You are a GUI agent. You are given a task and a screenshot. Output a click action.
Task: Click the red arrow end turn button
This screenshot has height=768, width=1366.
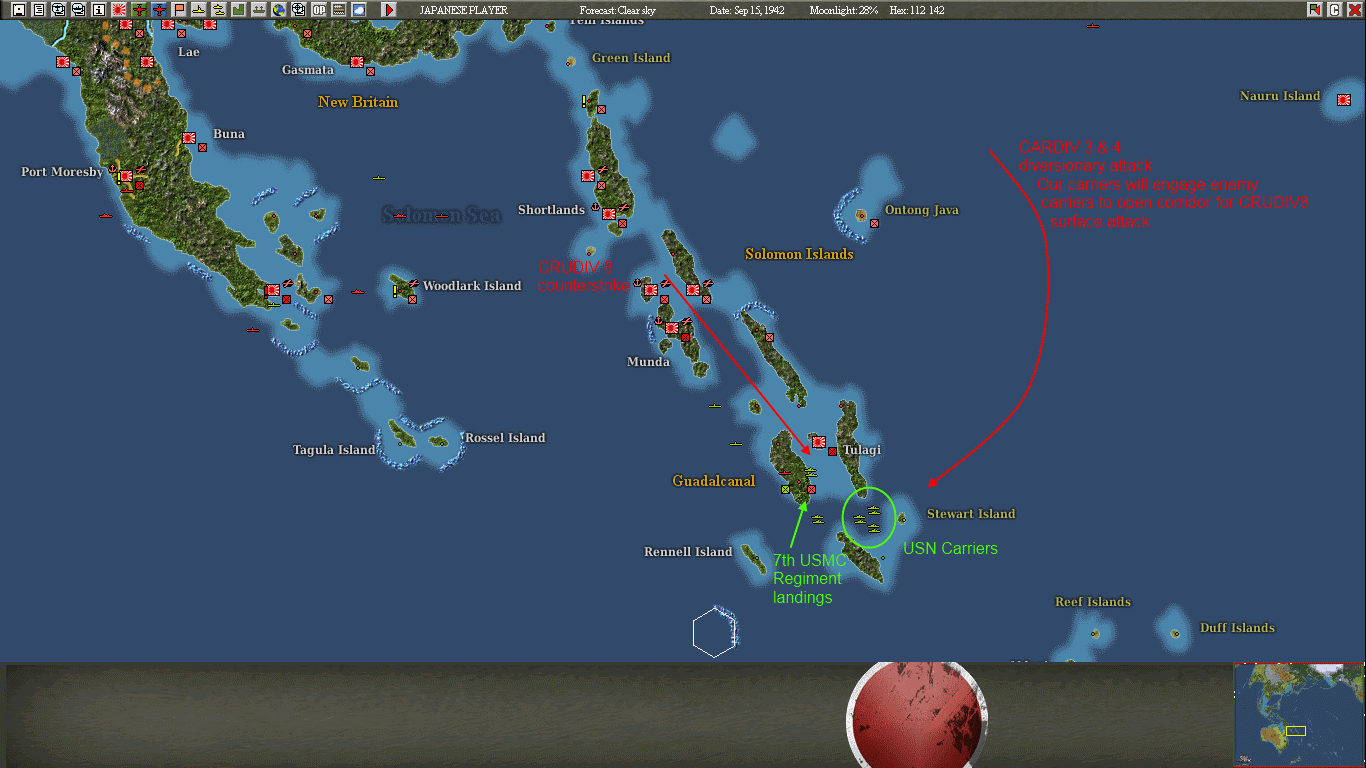(x=389, y=10)
